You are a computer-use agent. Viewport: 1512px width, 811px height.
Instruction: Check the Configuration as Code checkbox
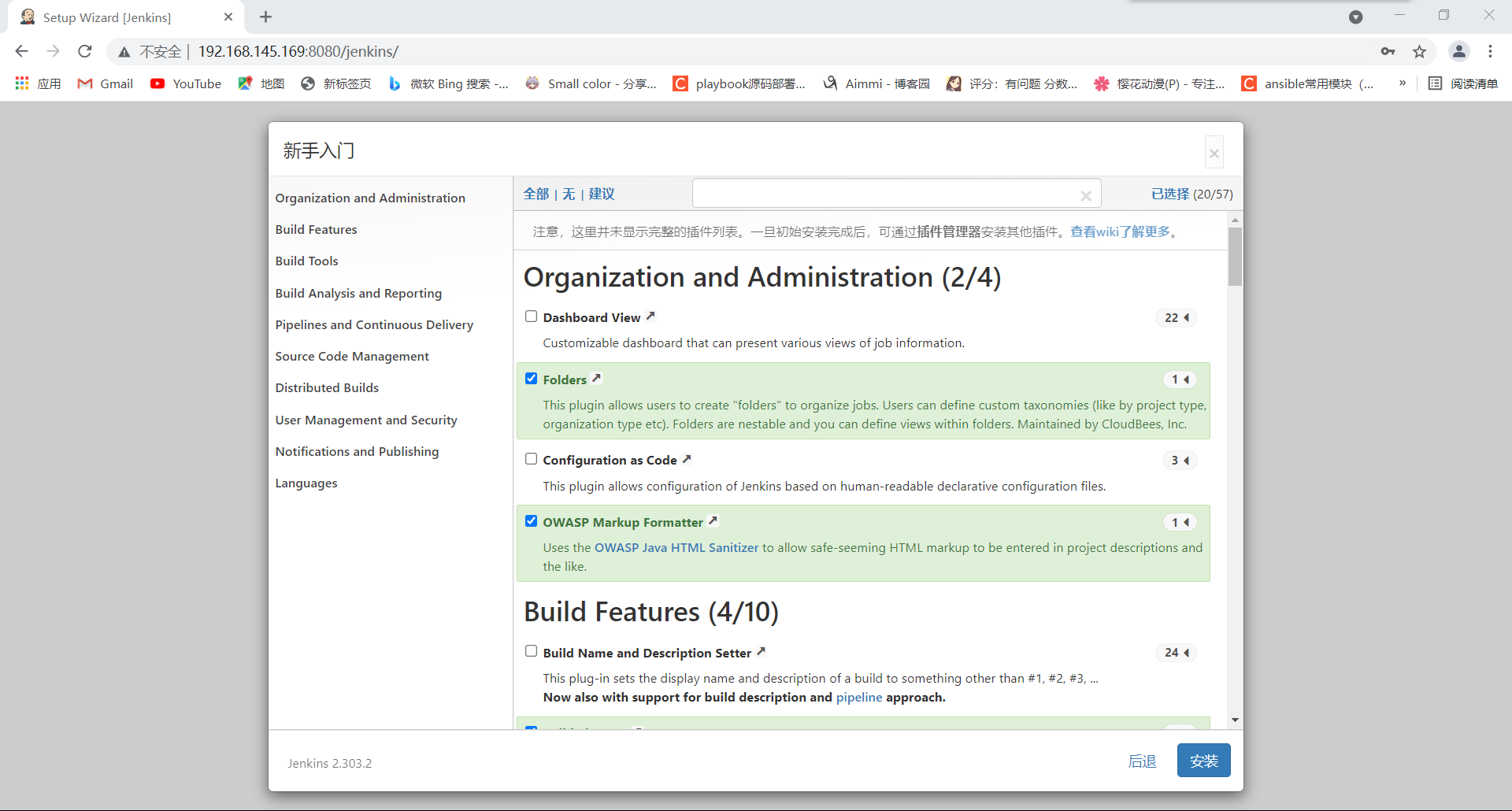532,459
